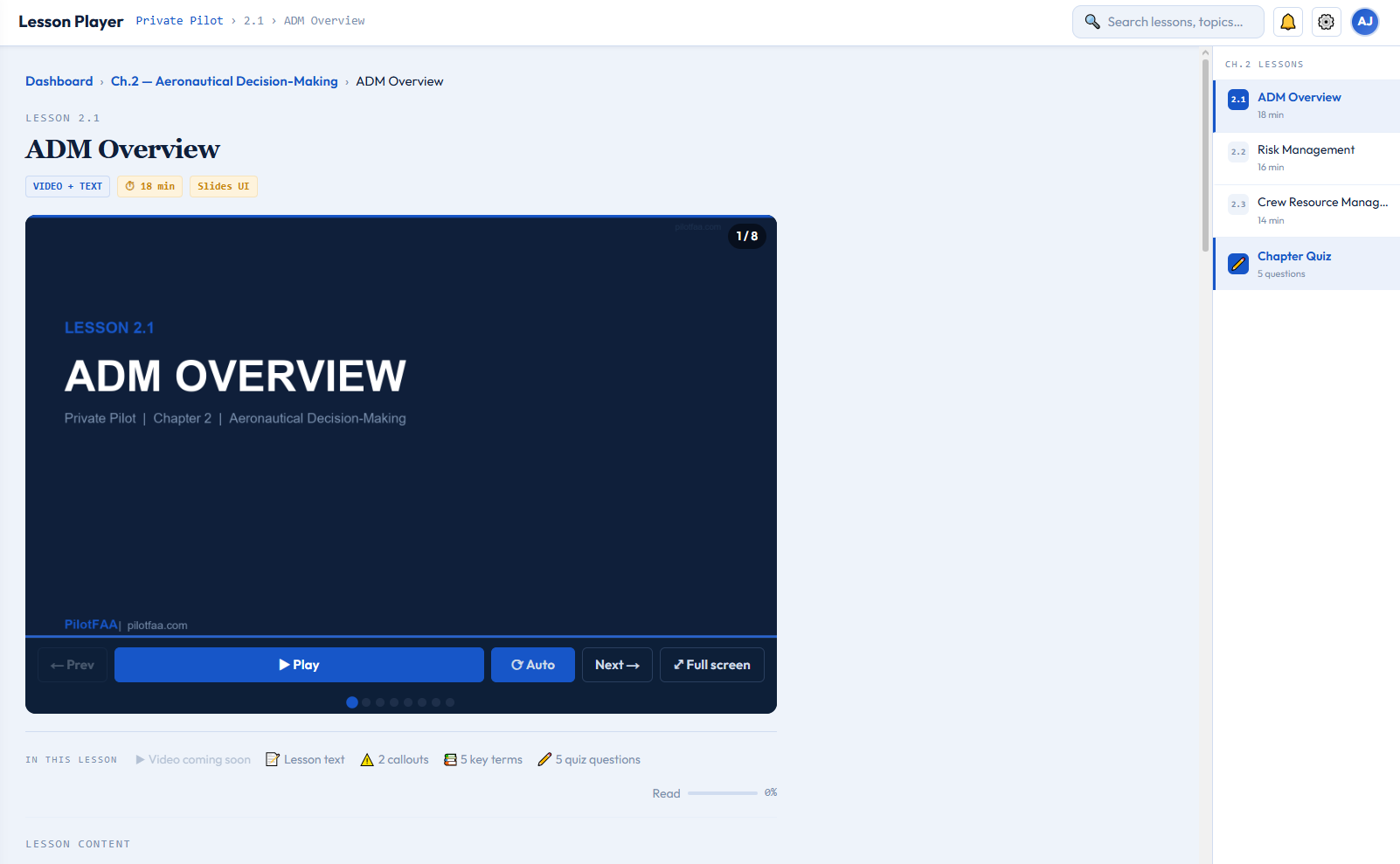Open Ch.2 — Aeronautical Decision-Making breadcrumb
Screen dimensions: 1400x864
(x=224, y=80)
